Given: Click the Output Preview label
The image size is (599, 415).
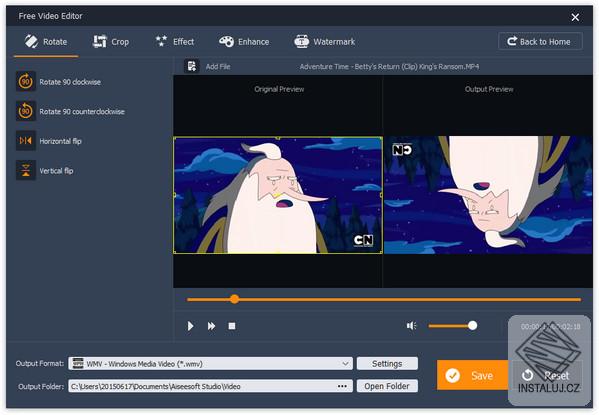Looking at the screenshot, I should click(489, 89).
